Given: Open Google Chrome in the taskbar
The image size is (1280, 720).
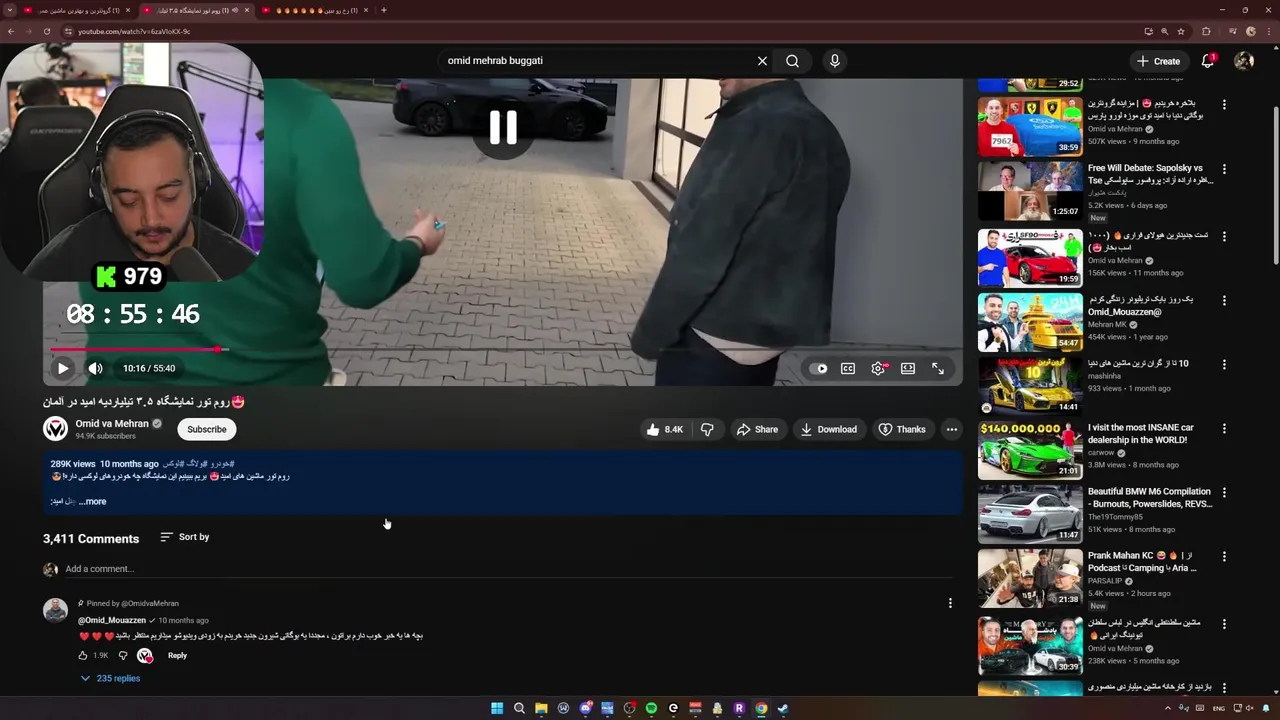Looking at the screenshot, I should click(761, 708).
